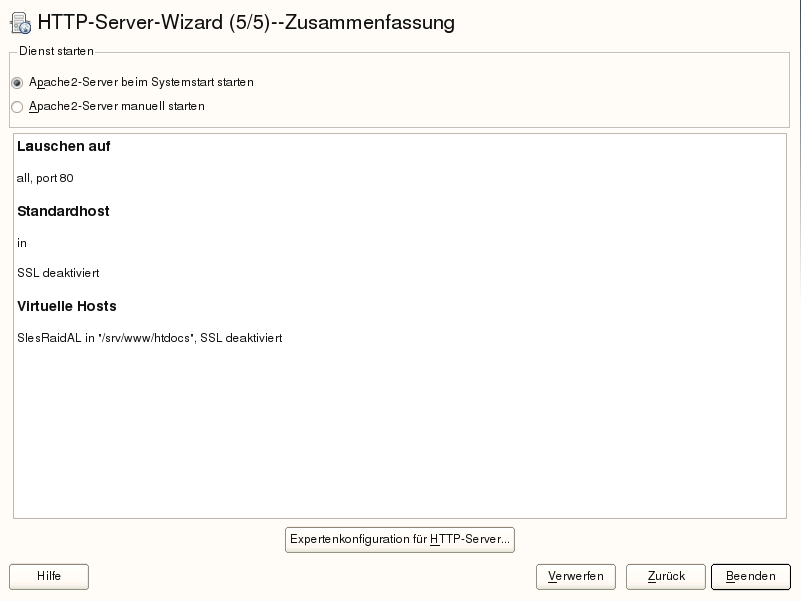Click the 'Standardhost' heading
Viewport: 801px width, 601px height.
pos(63,211)
